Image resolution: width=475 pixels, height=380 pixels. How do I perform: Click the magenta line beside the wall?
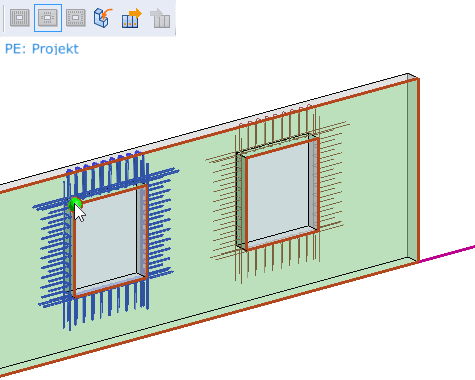click(447, 254)
